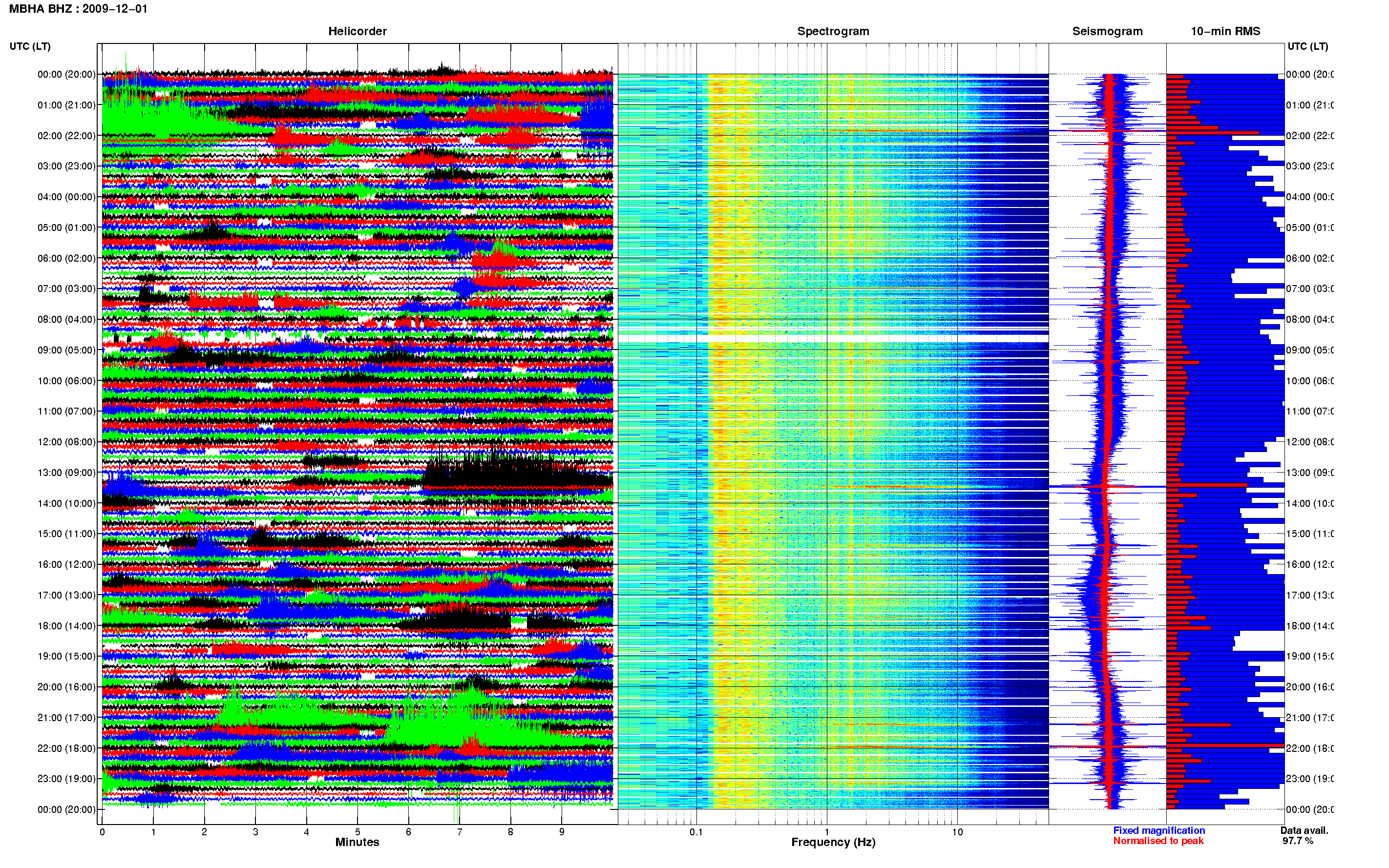This screenshot has width=1389, height=868.
Task: Click the '19:00 (15:00)' left time label
Action: pos(66,656)
